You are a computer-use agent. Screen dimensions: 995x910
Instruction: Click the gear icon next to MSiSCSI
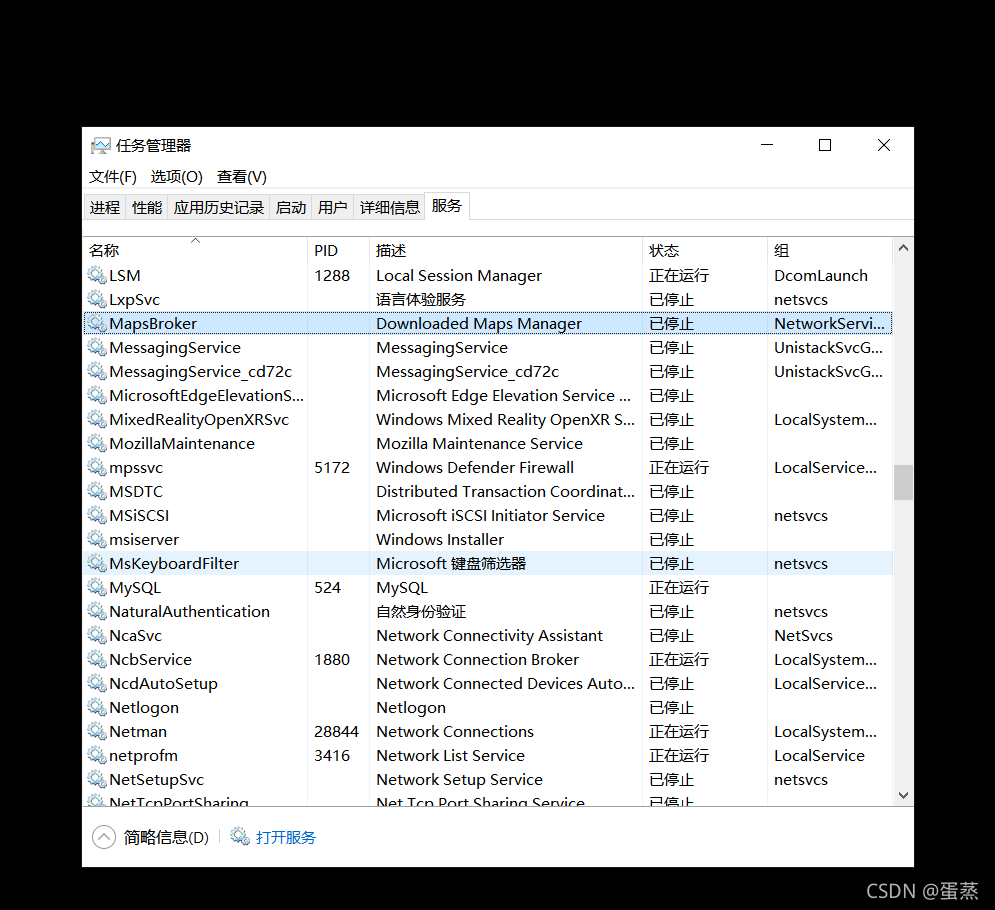(x=97, y=515)
